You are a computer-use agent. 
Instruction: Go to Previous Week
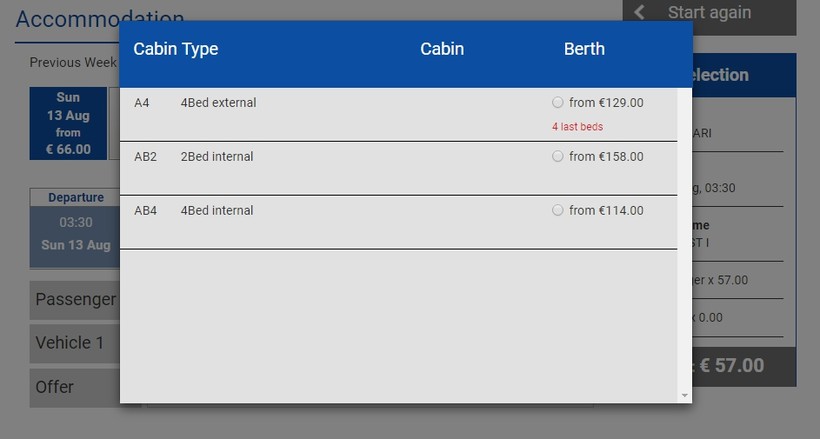[73, 62]
